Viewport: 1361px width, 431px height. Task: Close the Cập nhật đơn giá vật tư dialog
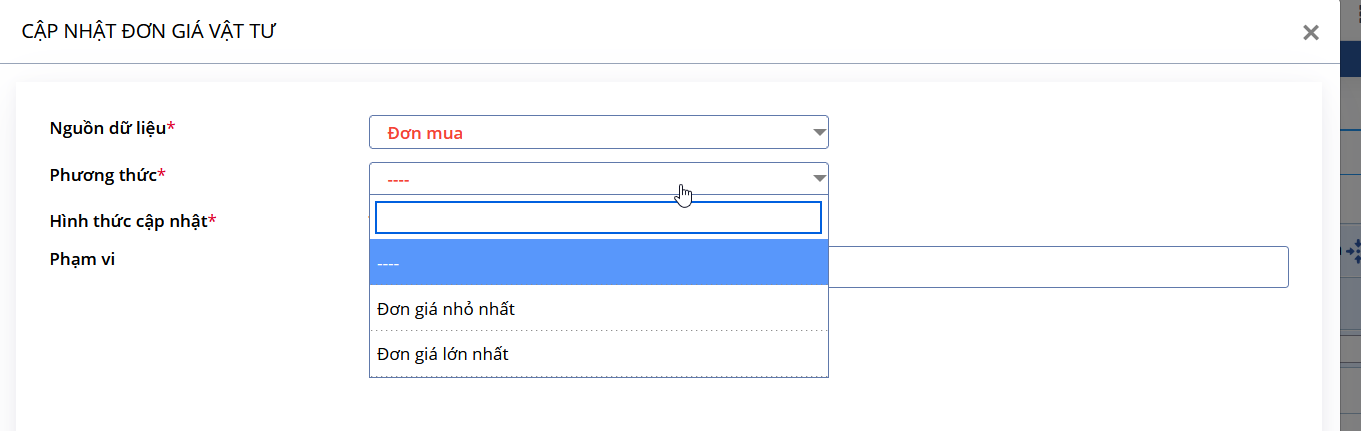point(1310,32)
